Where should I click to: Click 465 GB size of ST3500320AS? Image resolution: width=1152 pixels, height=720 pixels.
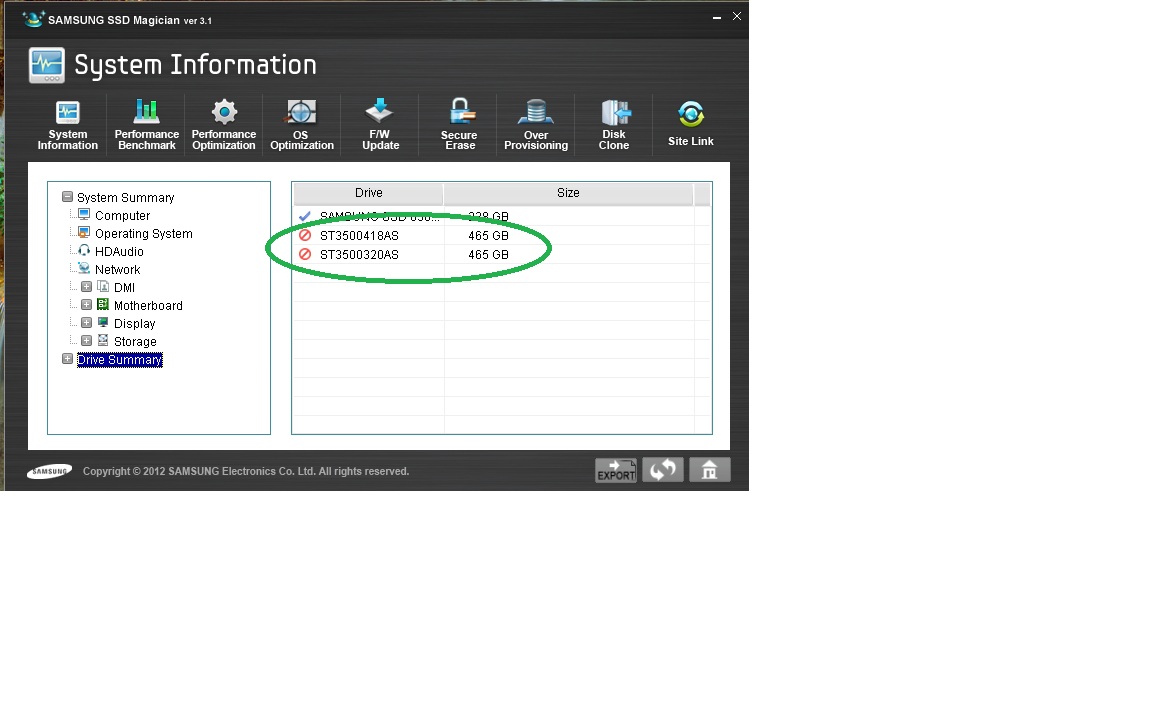point(488,254)
